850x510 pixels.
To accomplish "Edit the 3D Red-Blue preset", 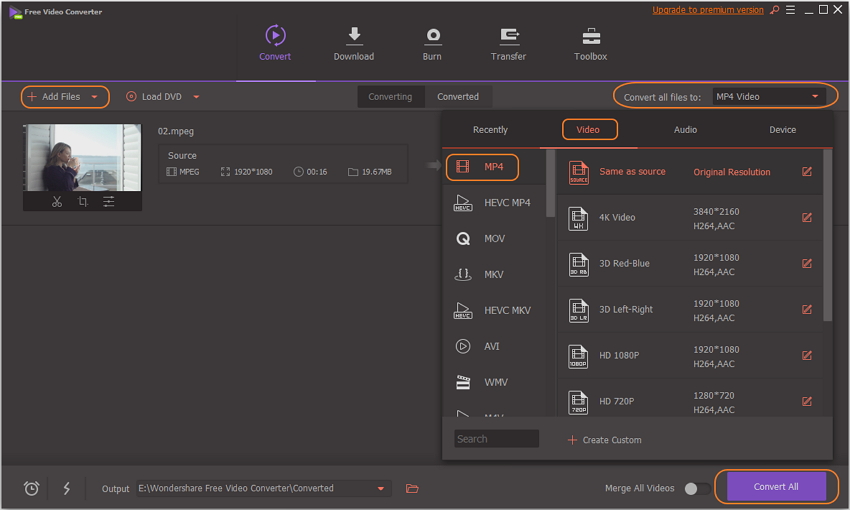I will click(x=807, y=263).
